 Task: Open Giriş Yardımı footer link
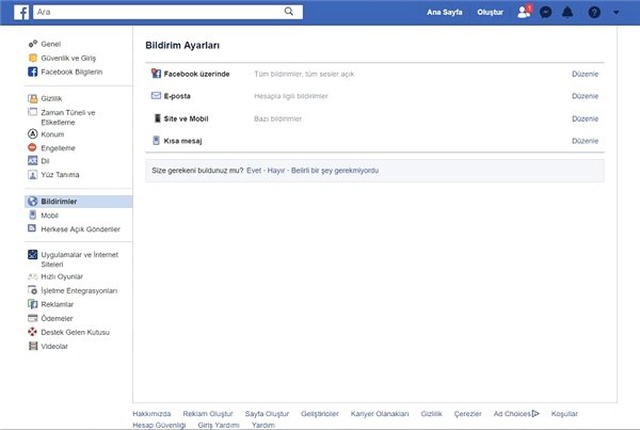click(x=218, y=425)
